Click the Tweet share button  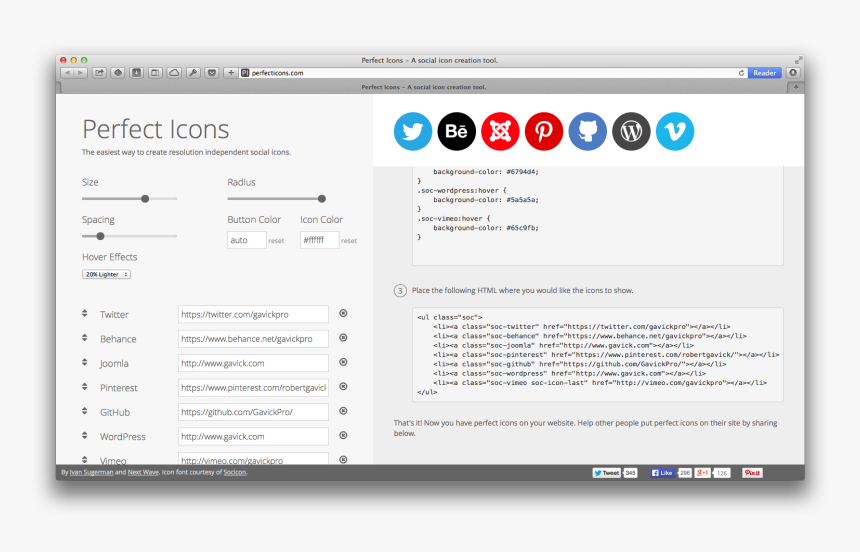607,473
